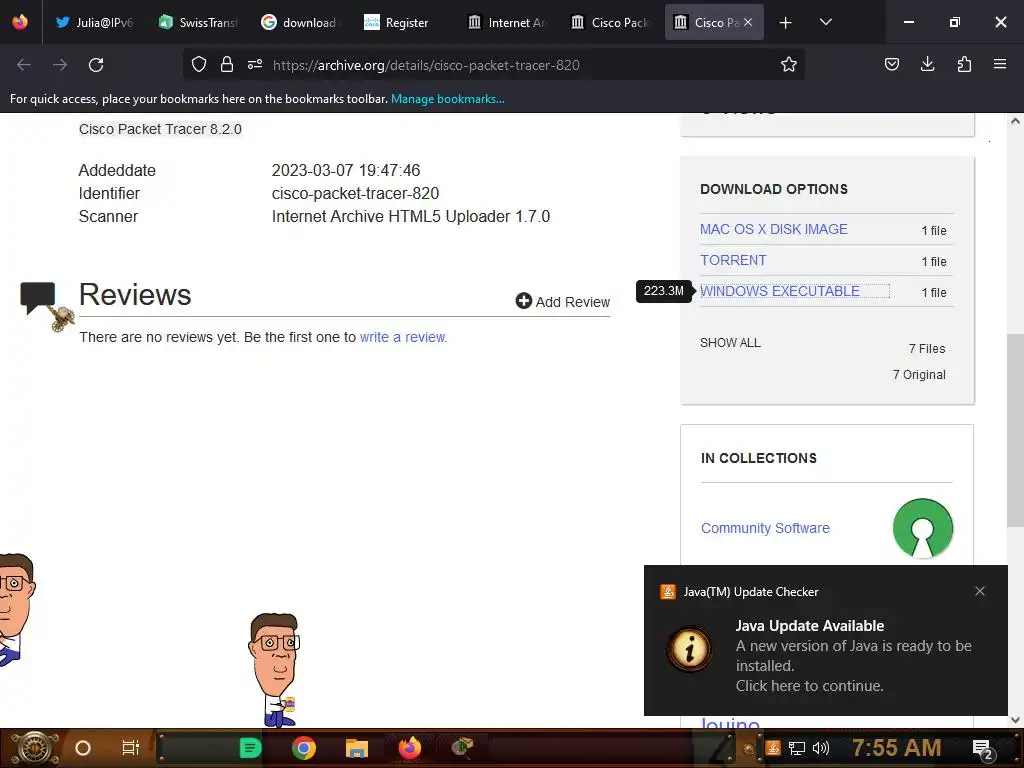
Task: Click the Java info icon in notification
Action: (689, 649)
